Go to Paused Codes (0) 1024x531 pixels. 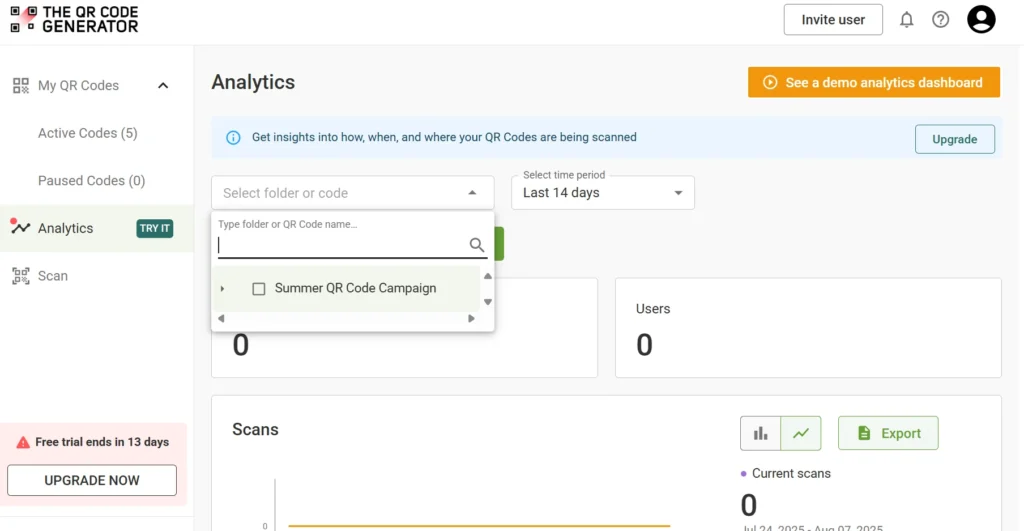click(x=91, y=181)
